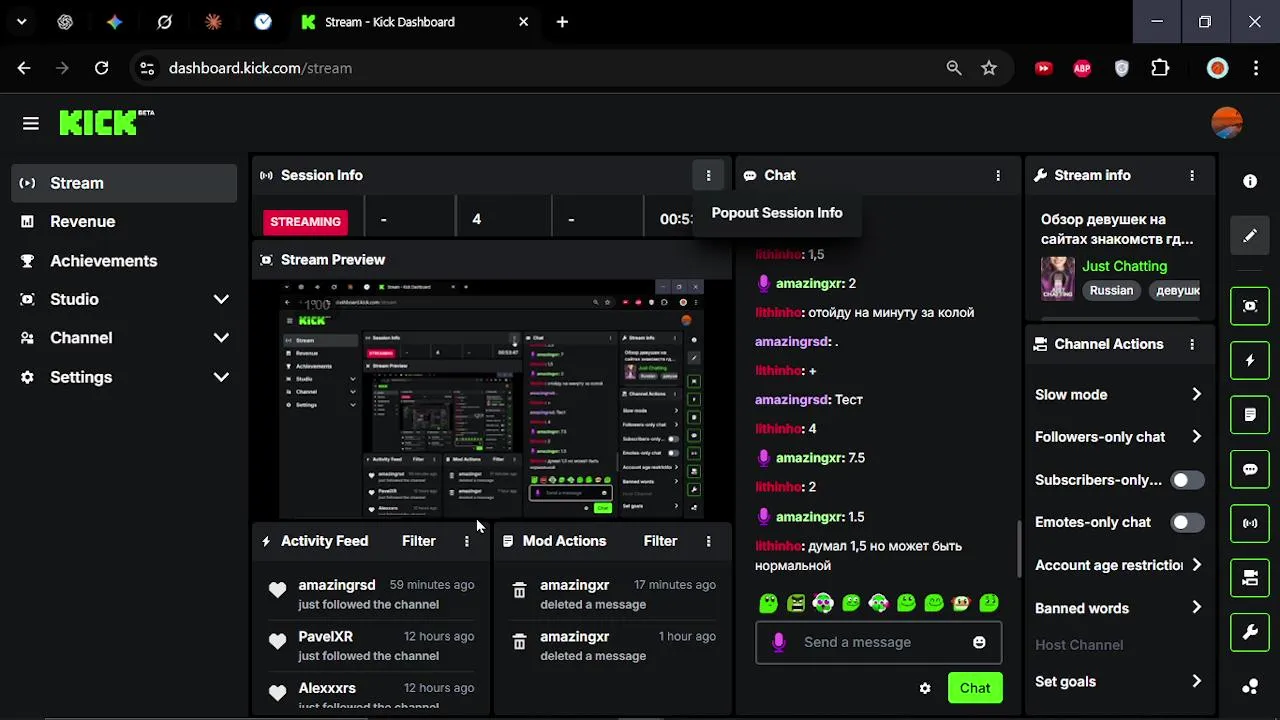The height and width of the screenshot is (720, 1280).
Task: Toggle the Session Info broadcast icon in sidebar
Action: [1250, 523]
